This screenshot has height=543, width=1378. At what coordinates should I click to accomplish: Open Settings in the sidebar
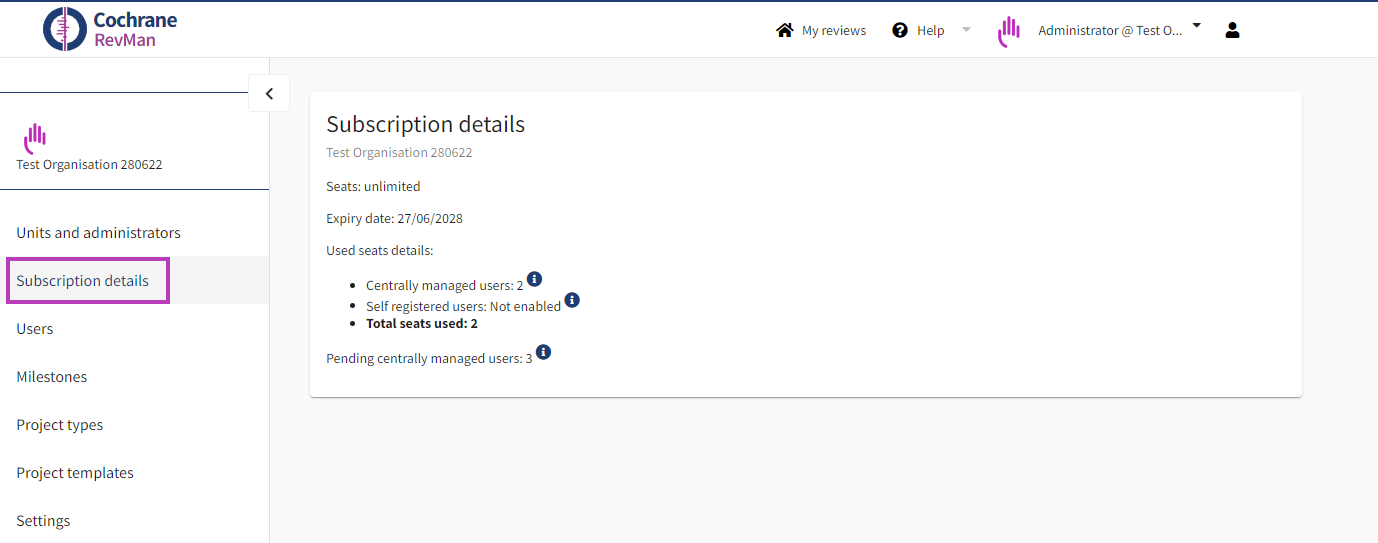pos(43,521)
